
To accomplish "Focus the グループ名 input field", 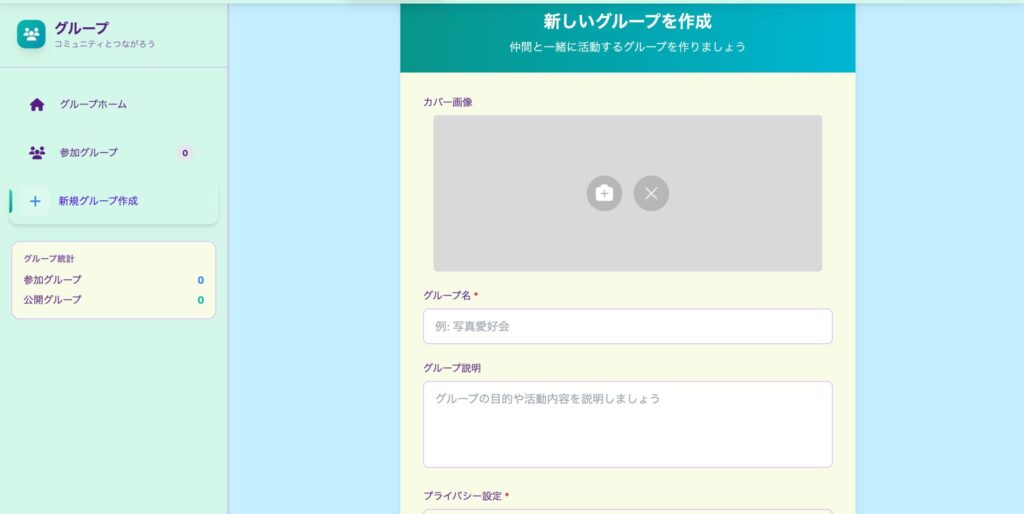I will pos(628,326).
